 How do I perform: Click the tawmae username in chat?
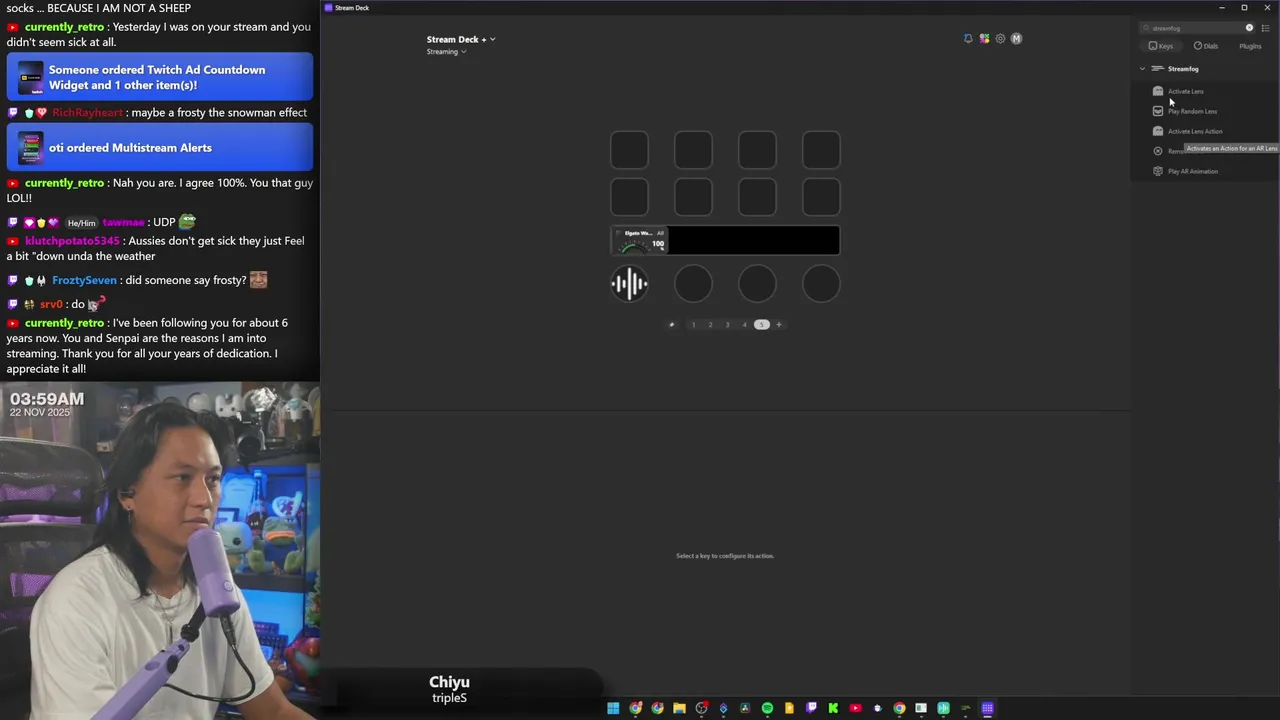coord(123,223)
